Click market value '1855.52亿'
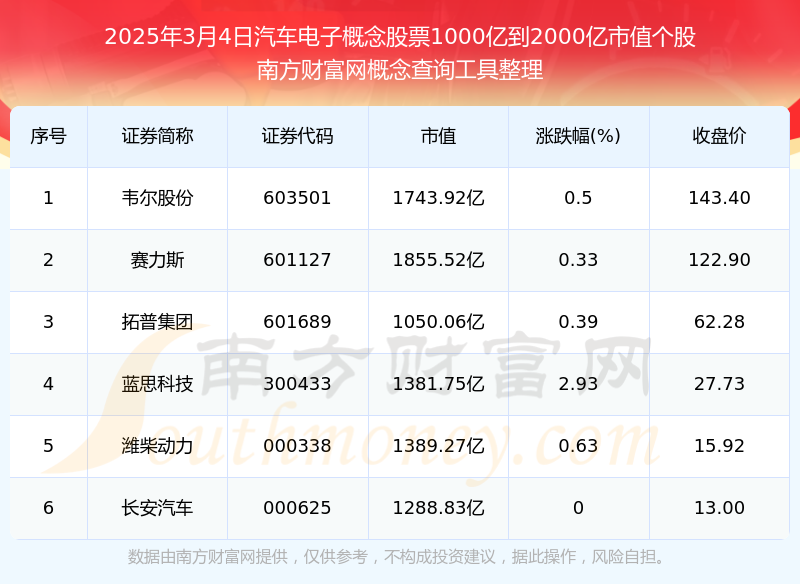The width and height of the screenshot is (800, 584). (438, 260)
